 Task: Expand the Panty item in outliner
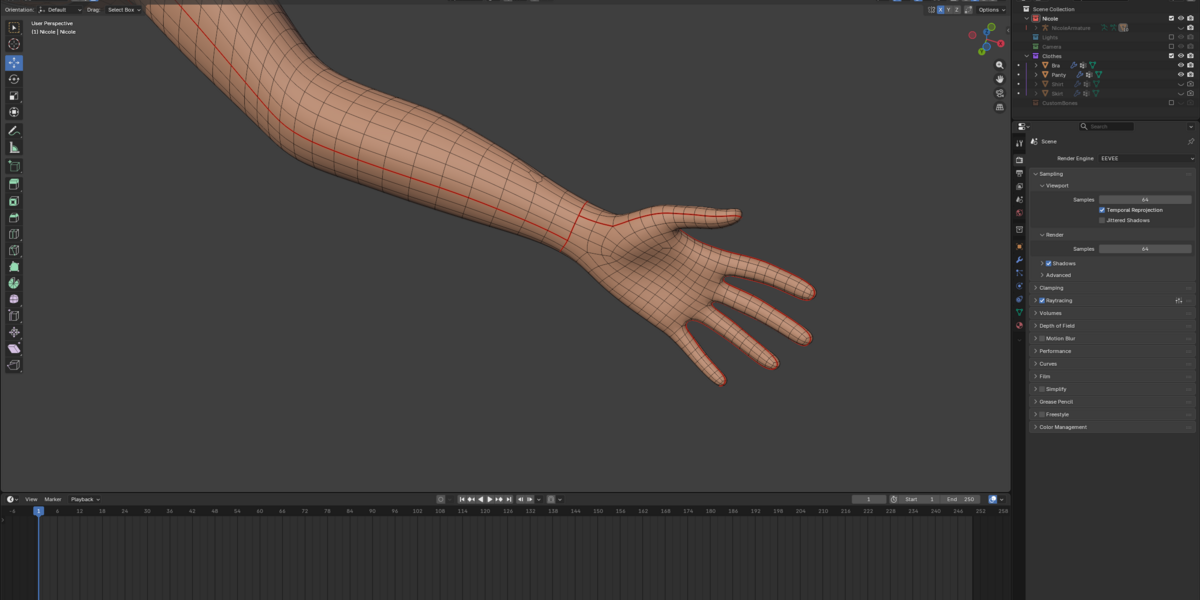(x=1036, y=75)
